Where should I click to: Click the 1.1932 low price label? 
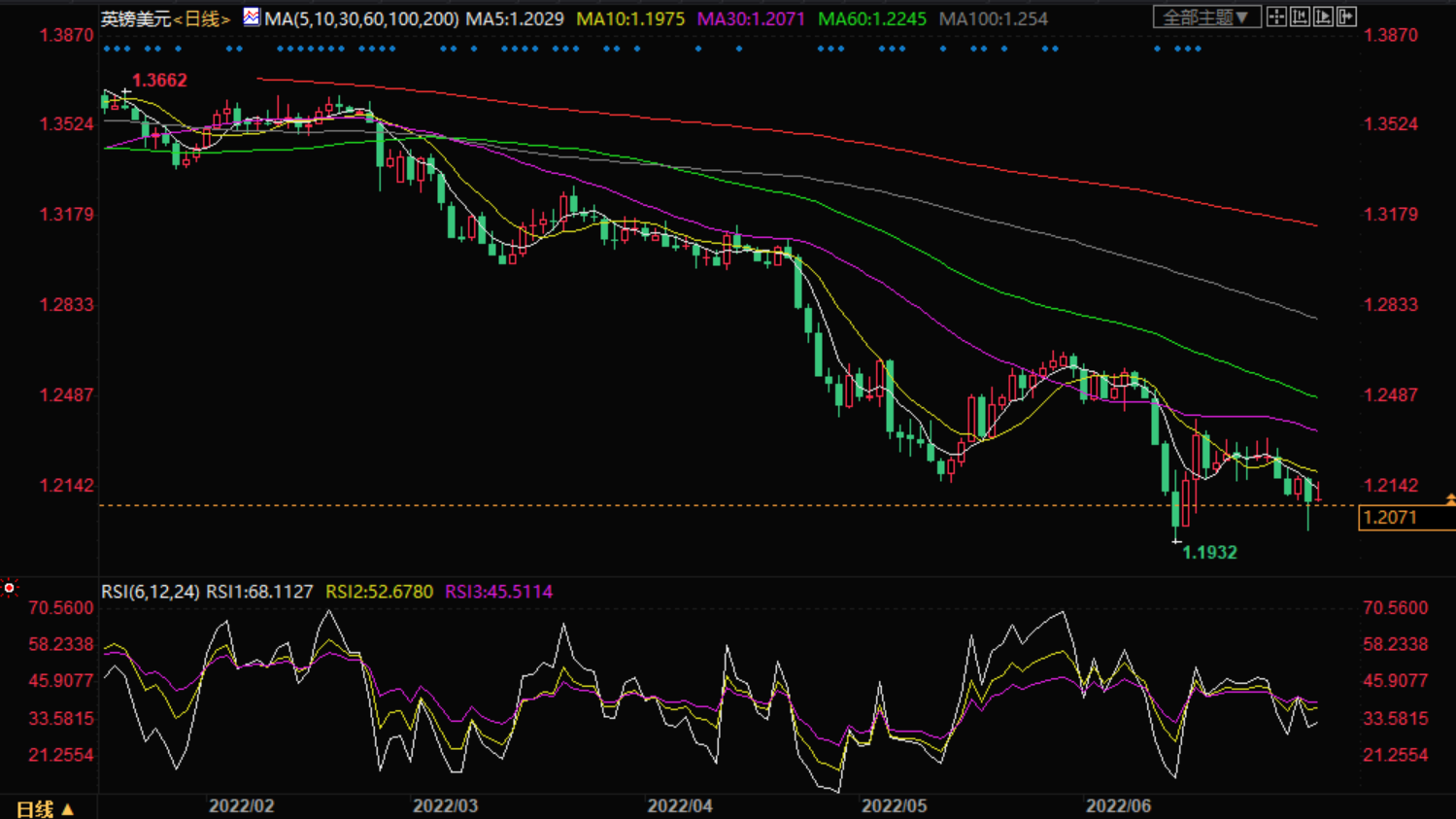click(x=1209, y=553)
